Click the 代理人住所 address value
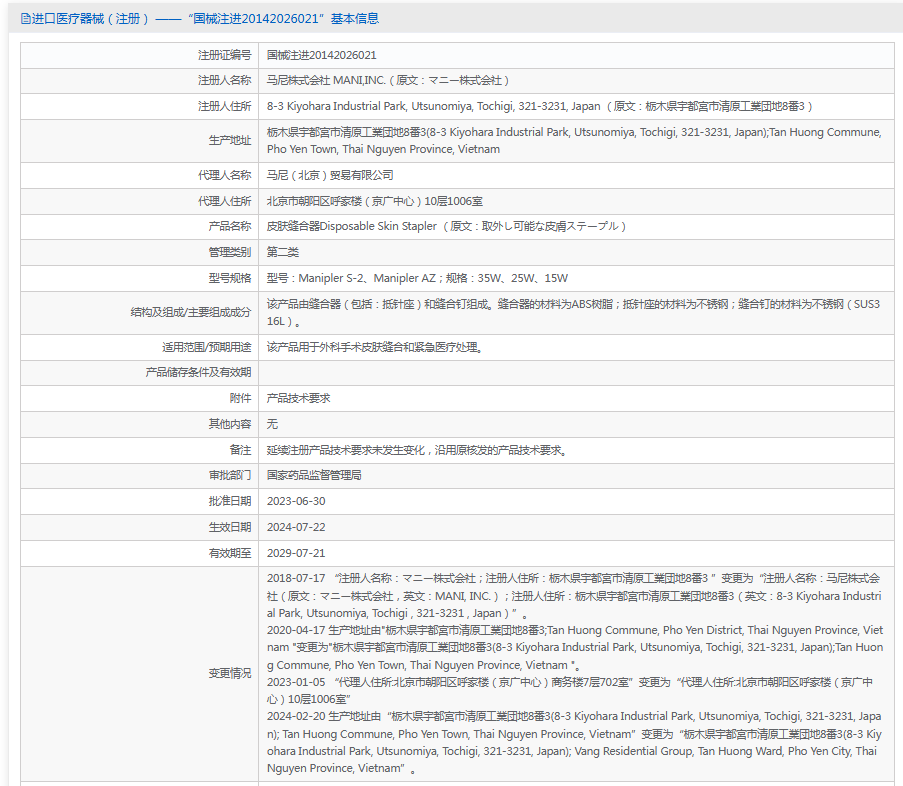 coord(374,202)
